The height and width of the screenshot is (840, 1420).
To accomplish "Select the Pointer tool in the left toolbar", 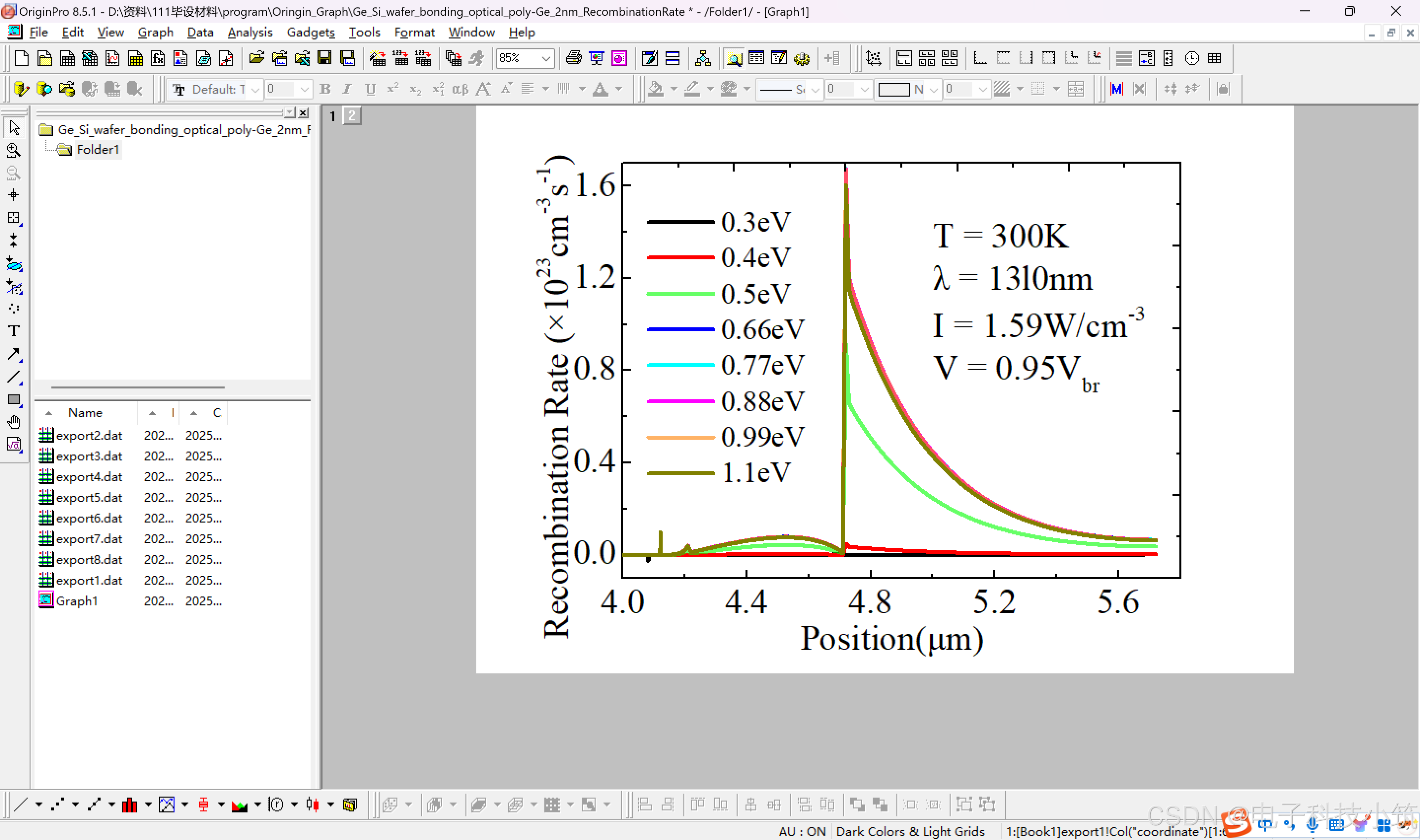I will [x=14, y=128].
